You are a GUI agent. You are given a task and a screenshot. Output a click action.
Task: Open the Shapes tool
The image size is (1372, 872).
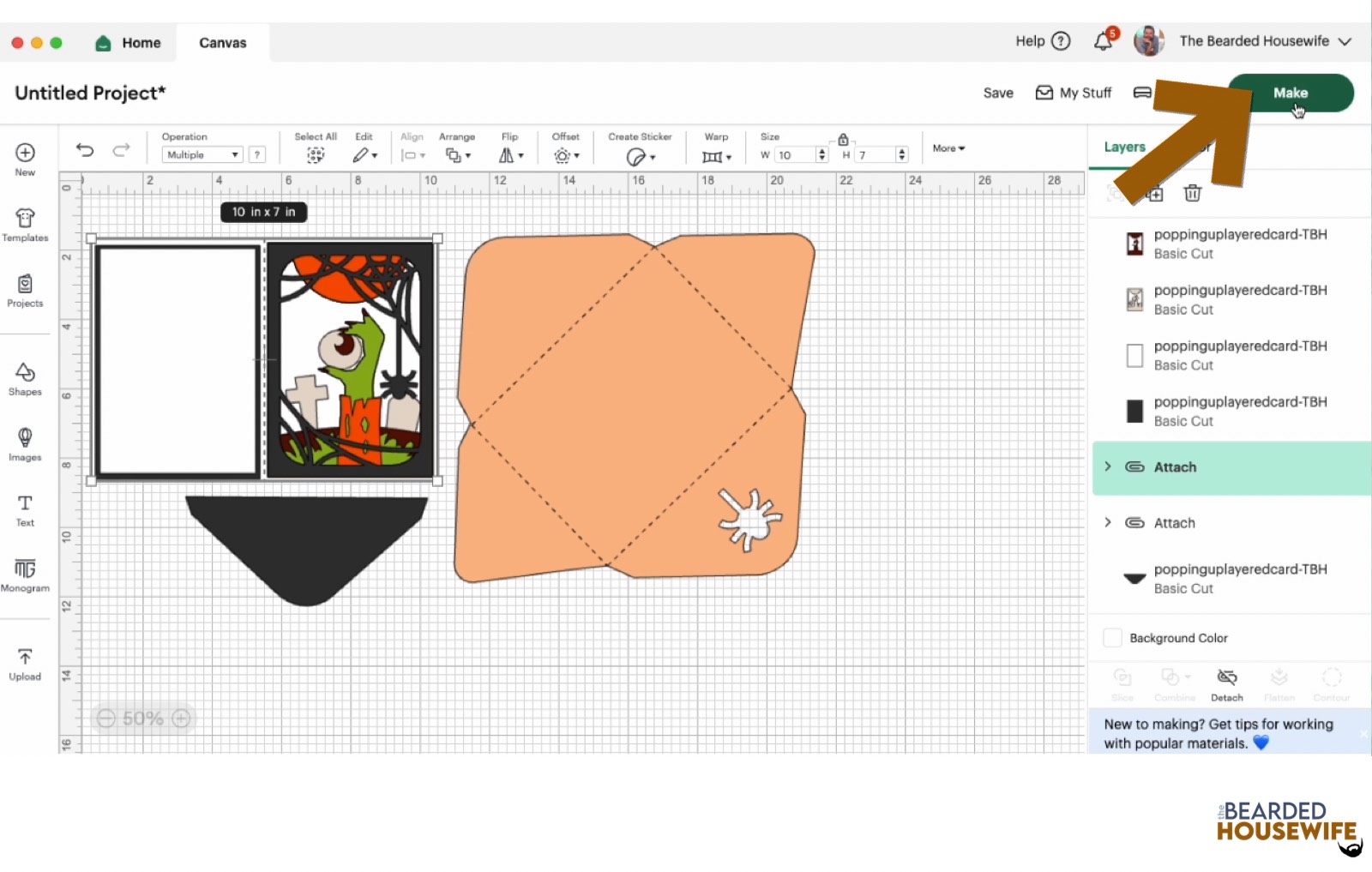click(x=25, y=378)
